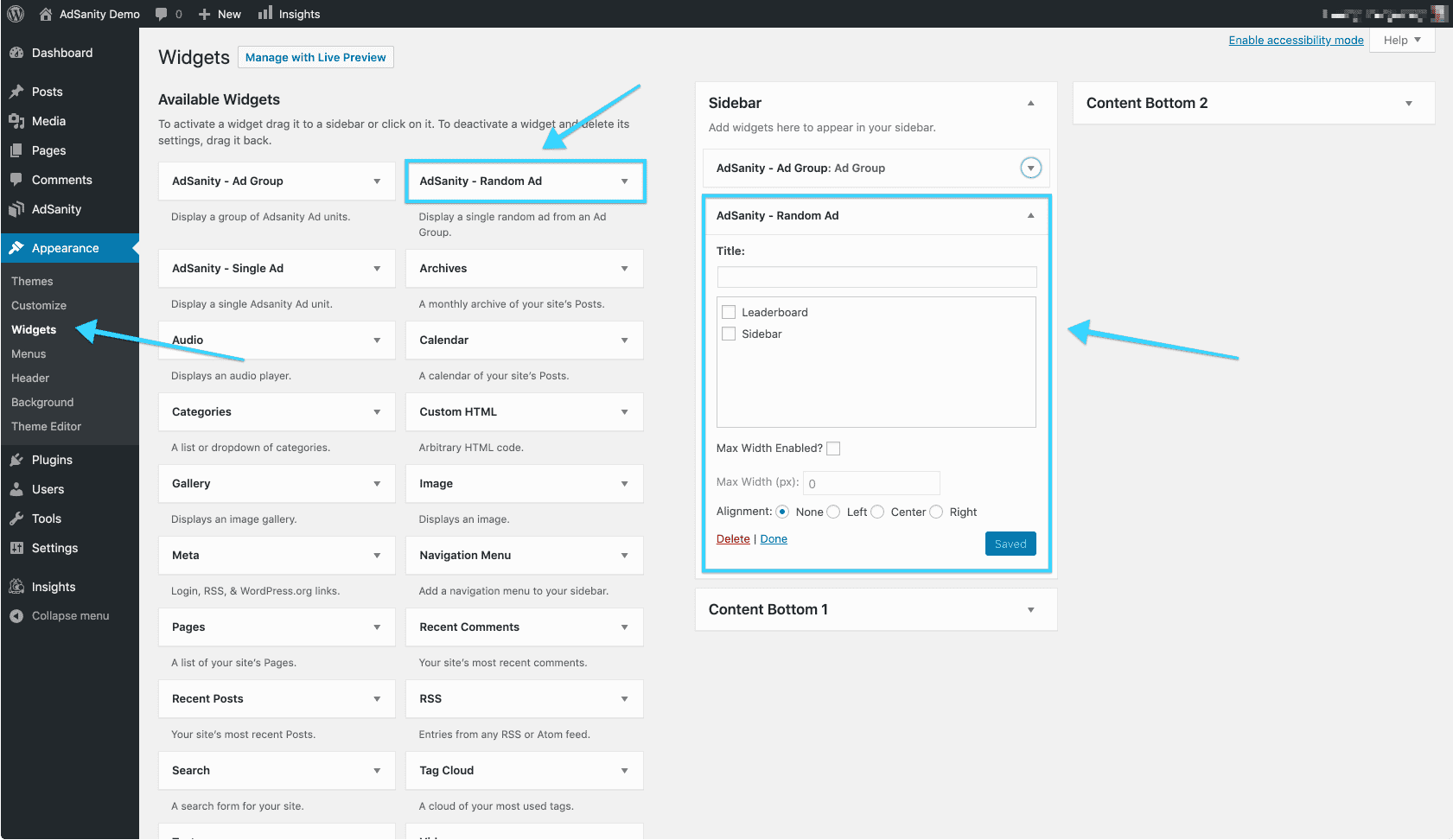
Task: Enable the Max Width checkbox
Action: click(833, 449)
